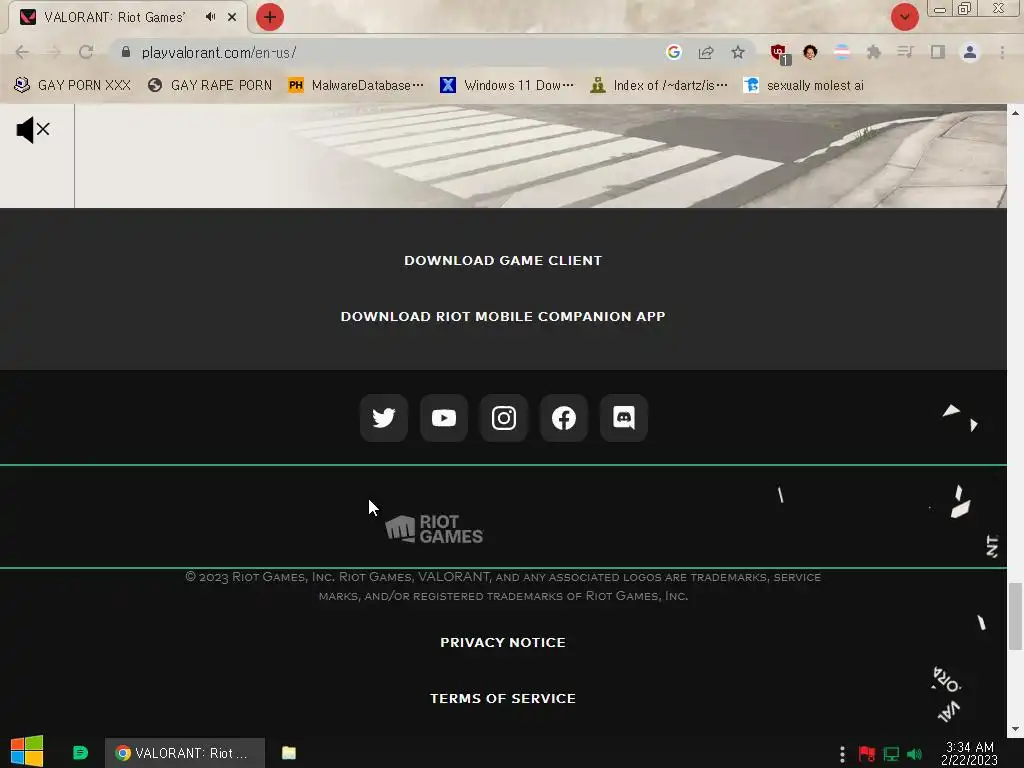Open File Explorer from taskbar
The image size is (1024, 768).
pyautogui.click(x=289, y=753)
